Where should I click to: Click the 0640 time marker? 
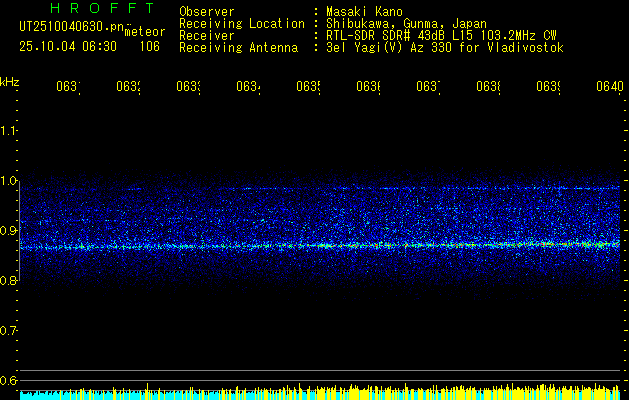[610, 87]
